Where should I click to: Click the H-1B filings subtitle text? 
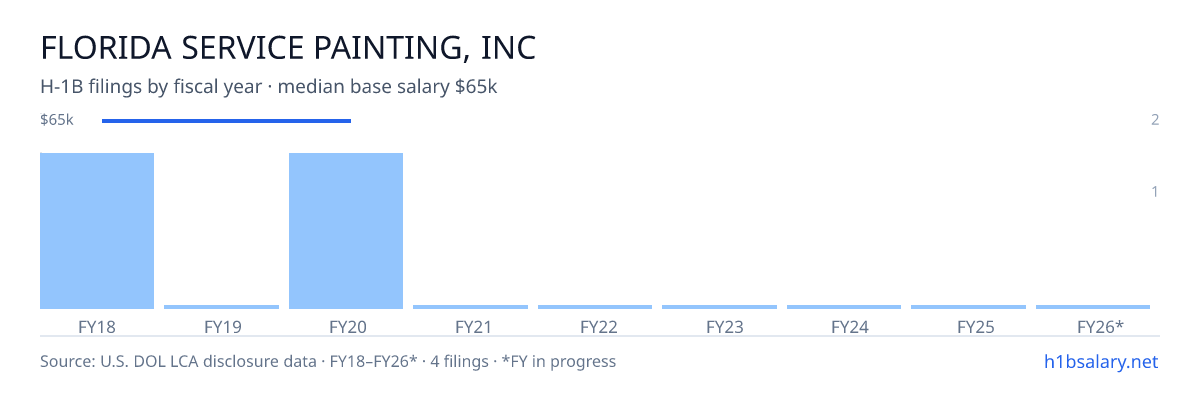[269, 87]
